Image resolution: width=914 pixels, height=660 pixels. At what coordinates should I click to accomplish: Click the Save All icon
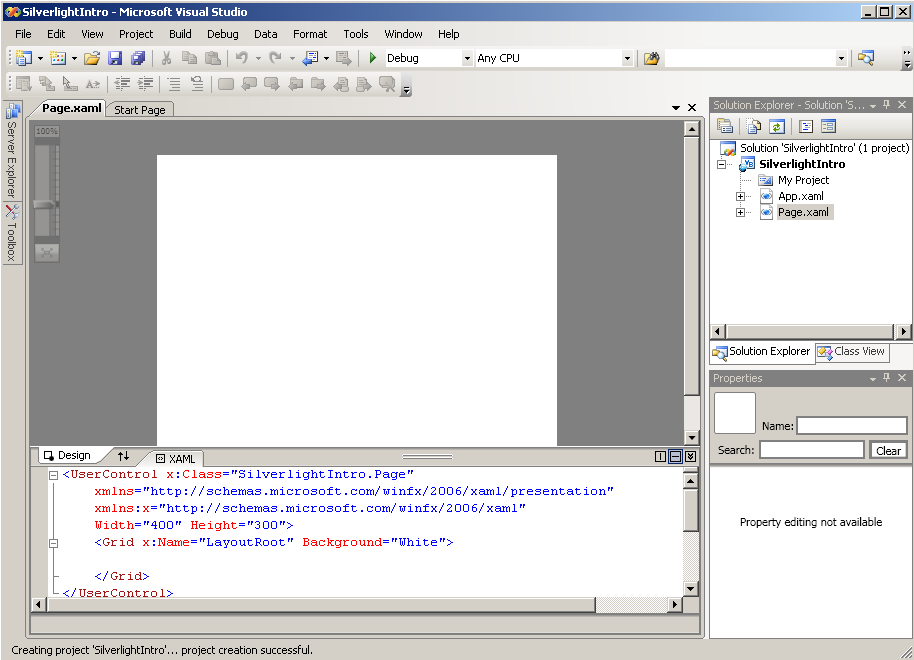138,58
